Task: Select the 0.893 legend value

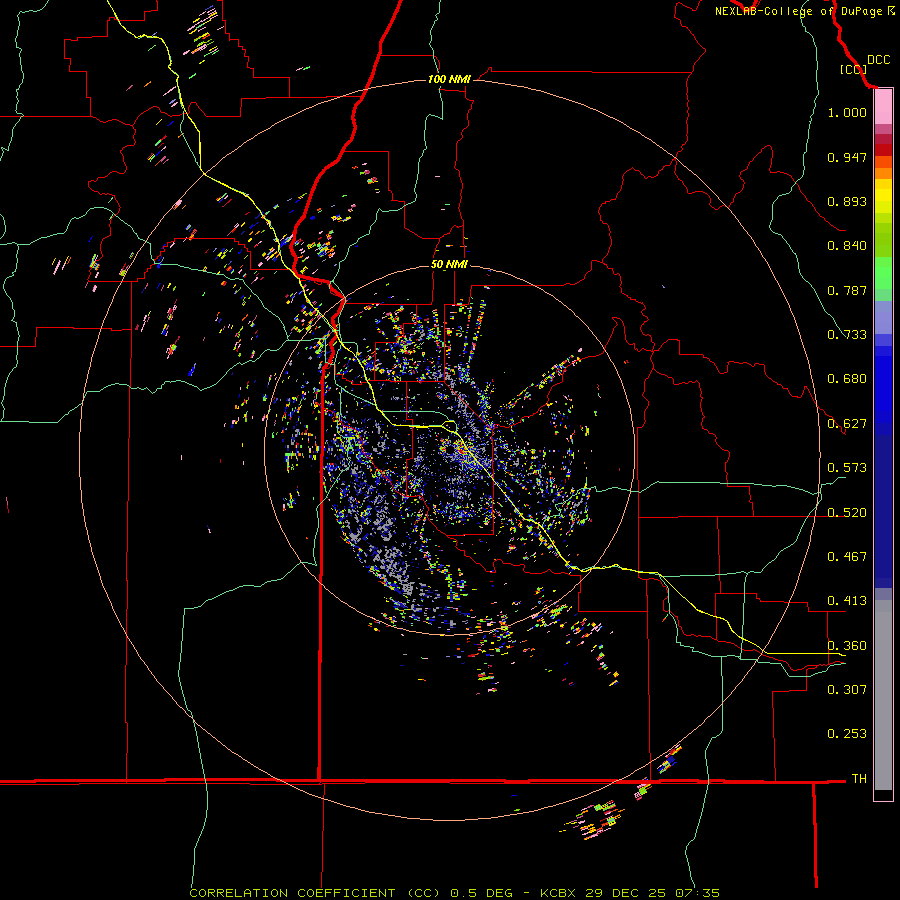Action: [847, 201]
